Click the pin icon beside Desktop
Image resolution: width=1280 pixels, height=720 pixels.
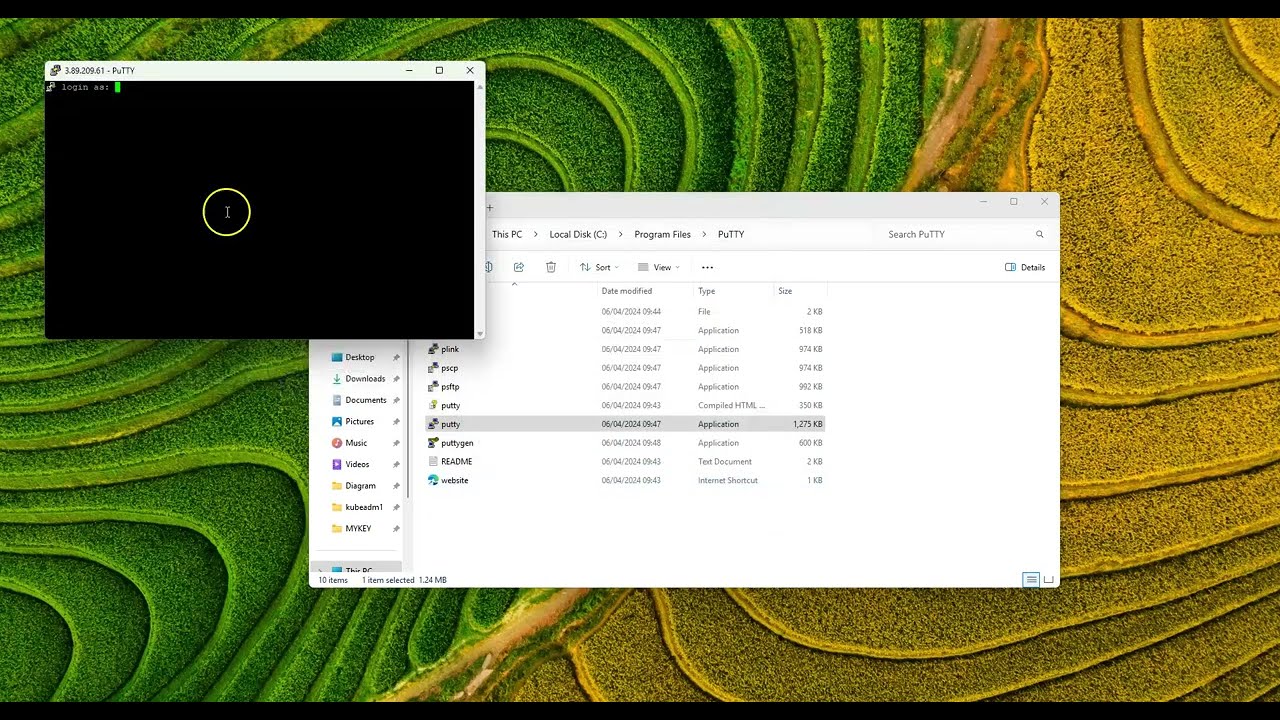(x=396, y=358)
